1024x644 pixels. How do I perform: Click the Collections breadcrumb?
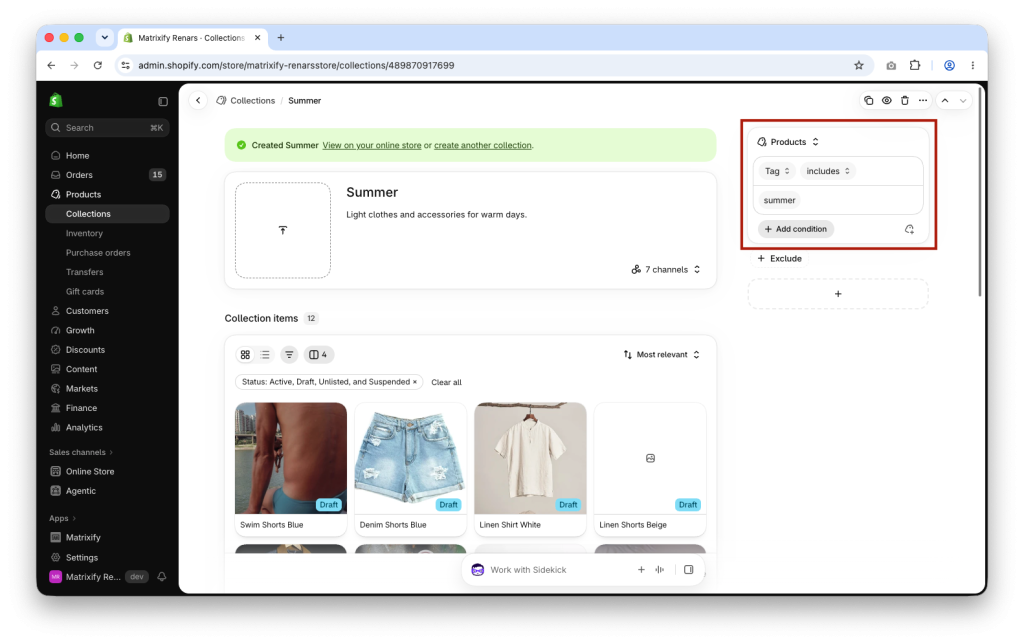click(252, 101)
